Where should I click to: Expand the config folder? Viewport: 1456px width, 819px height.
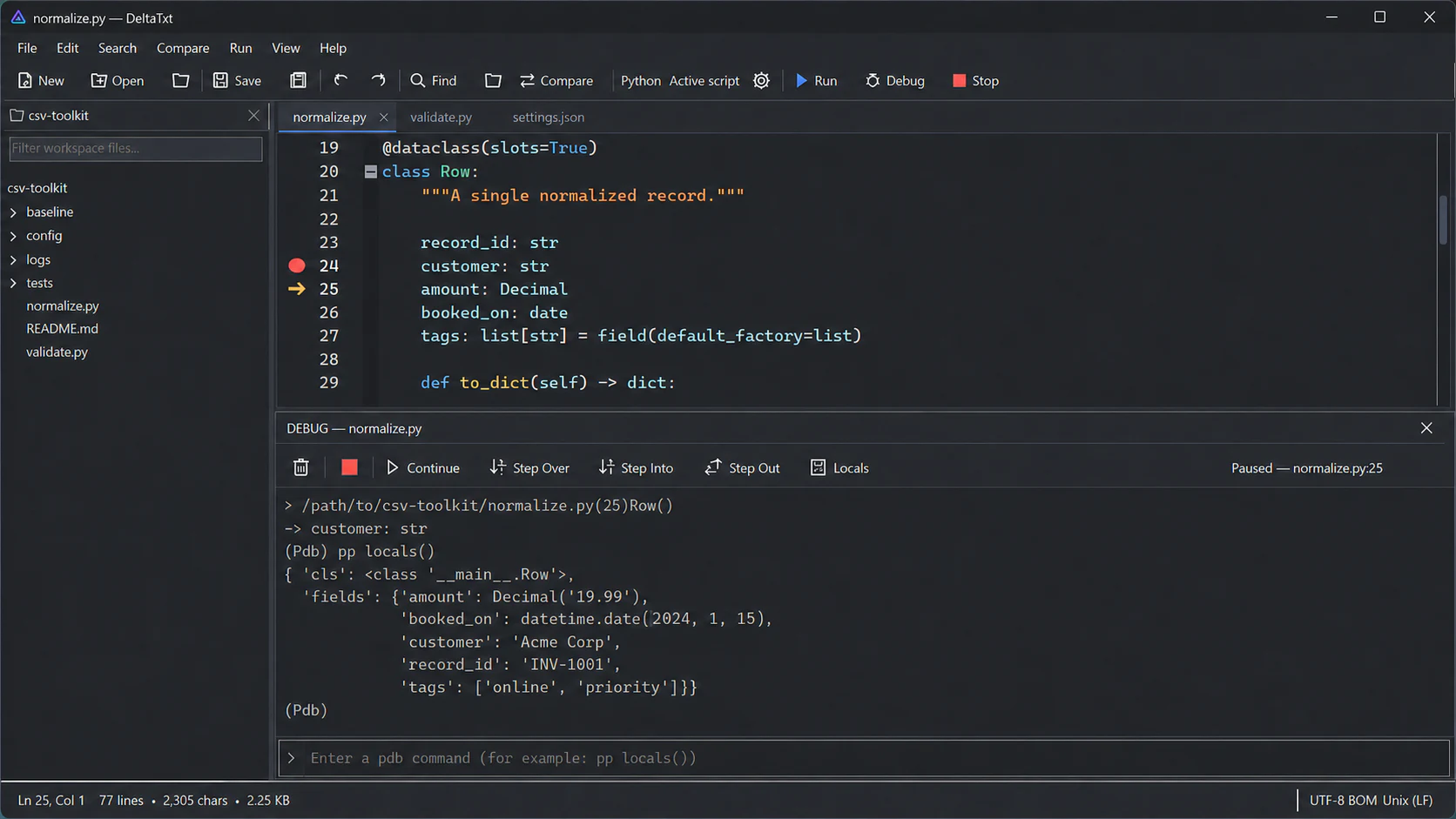pos(13,236)
